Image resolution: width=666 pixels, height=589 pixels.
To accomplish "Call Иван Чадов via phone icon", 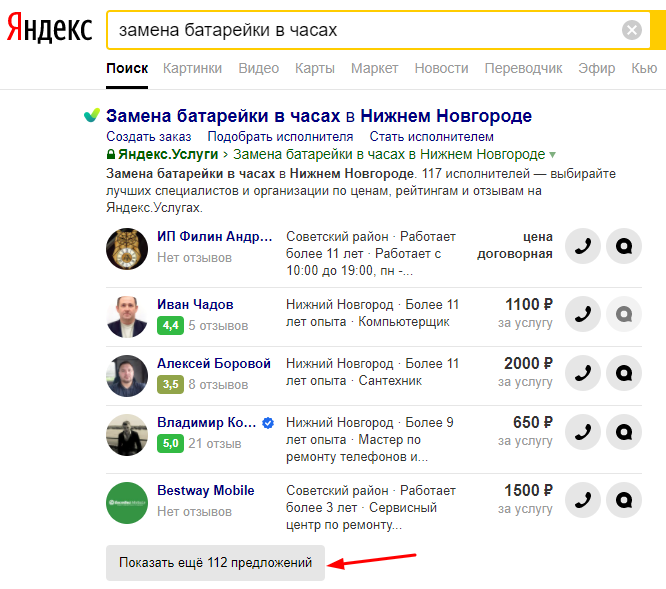I will (583, 314).
